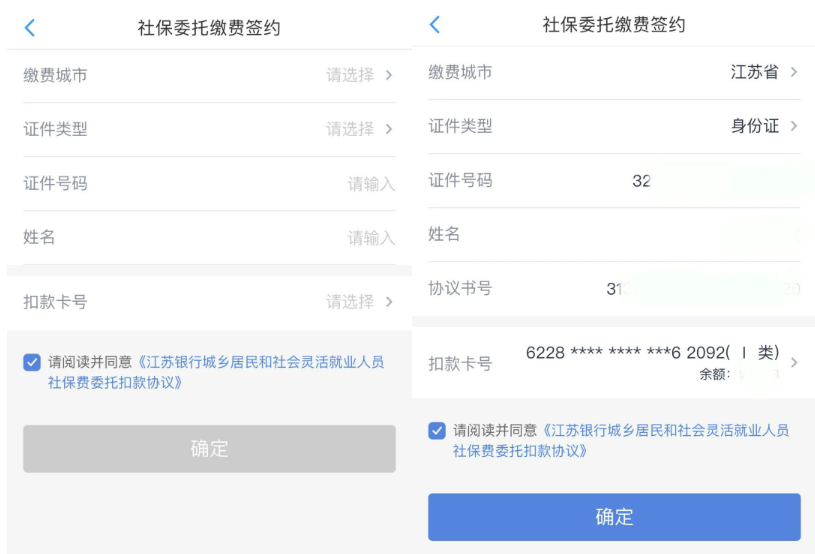Click the 协议书号 field value
The height and width of the screenshot is (554, 815).
pyautogui.click(x=700, y=289)
